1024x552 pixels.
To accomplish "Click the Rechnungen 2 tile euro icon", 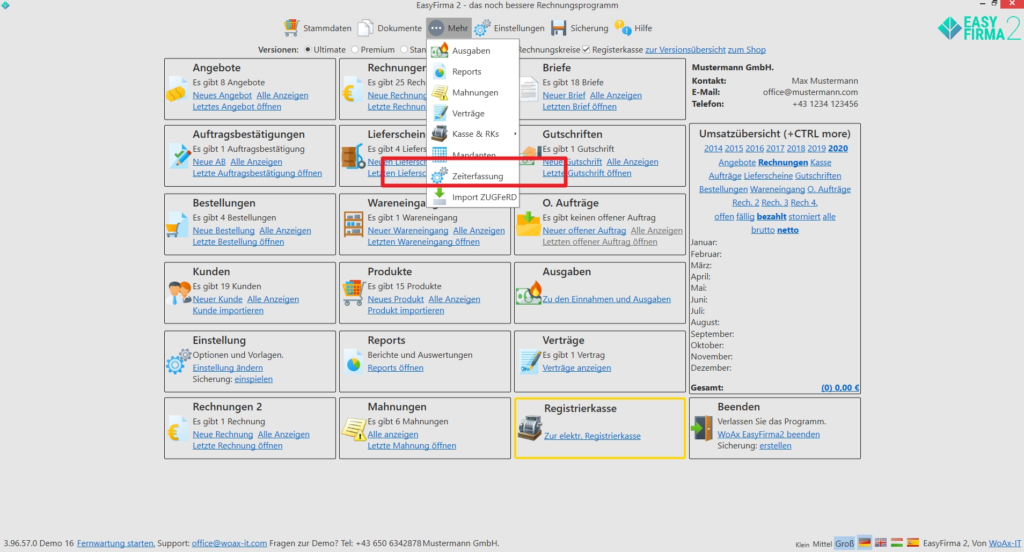I will click(176, 430).
